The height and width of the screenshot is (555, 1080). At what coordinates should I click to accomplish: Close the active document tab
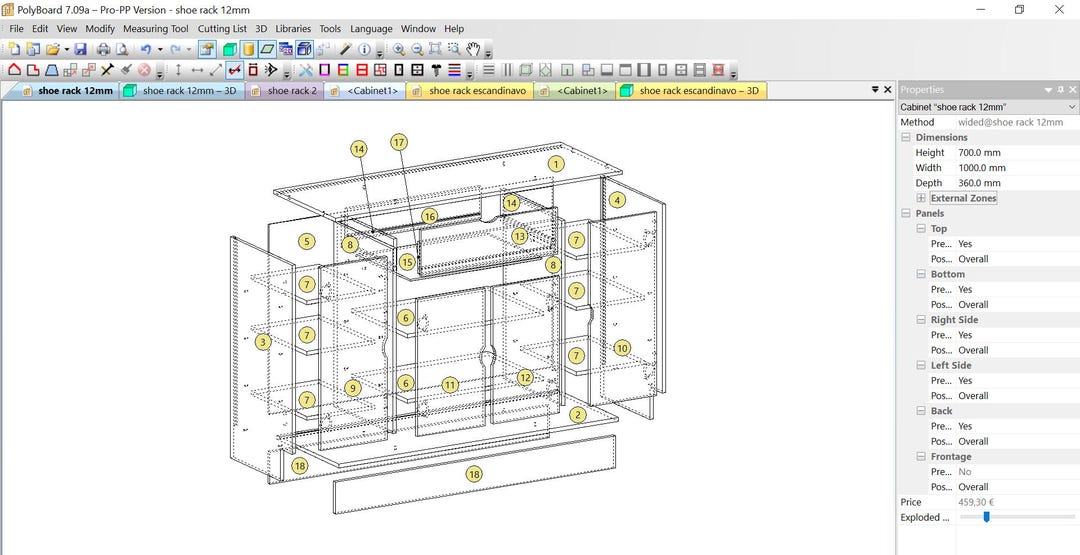pyautogui.click(x=887, y=90)
